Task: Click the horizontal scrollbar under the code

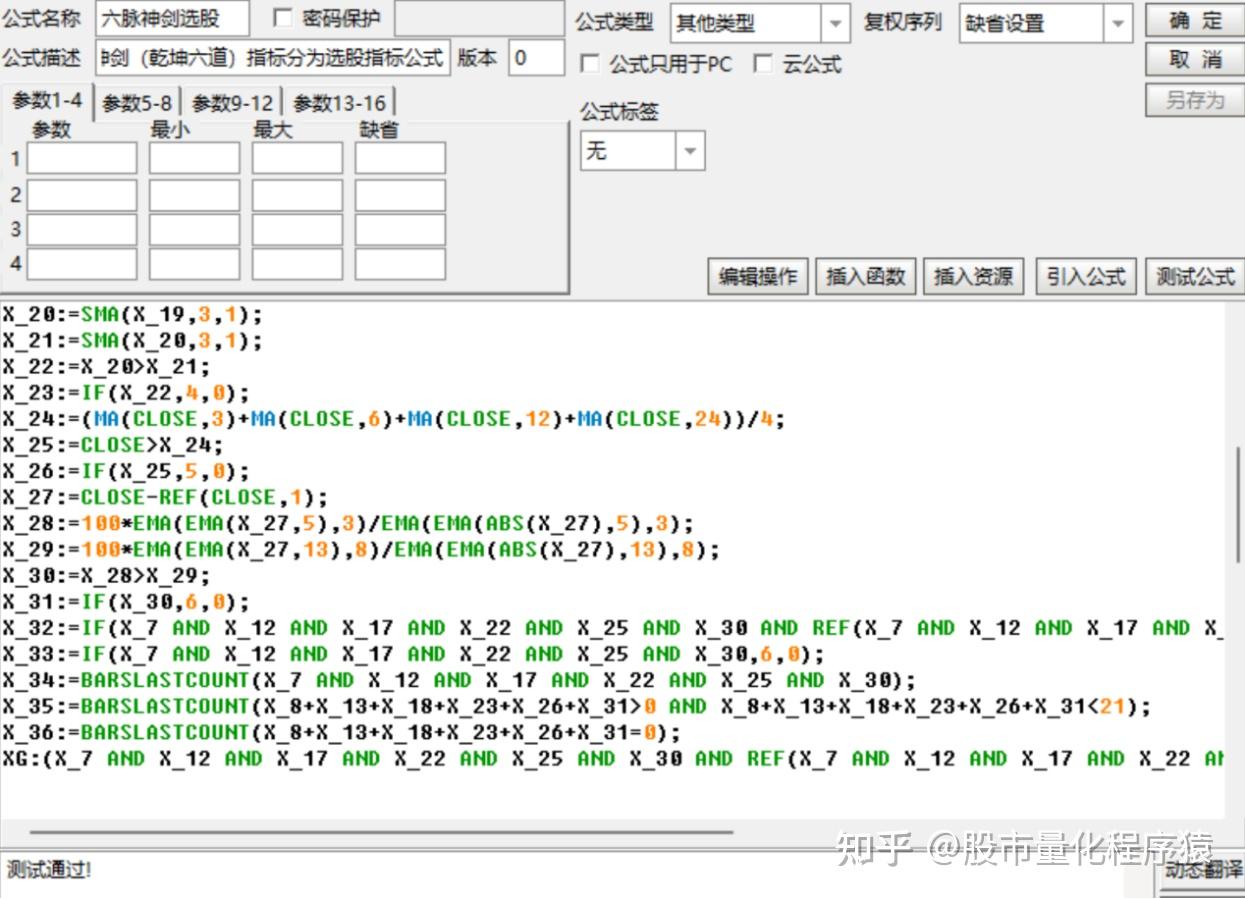Action: pyautogui.click(x=380, y=831)
